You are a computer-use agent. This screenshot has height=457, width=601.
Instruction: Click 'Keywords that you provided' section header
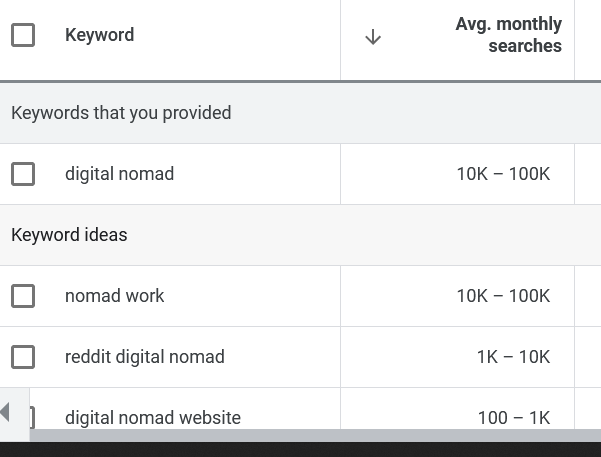(121, 113)
